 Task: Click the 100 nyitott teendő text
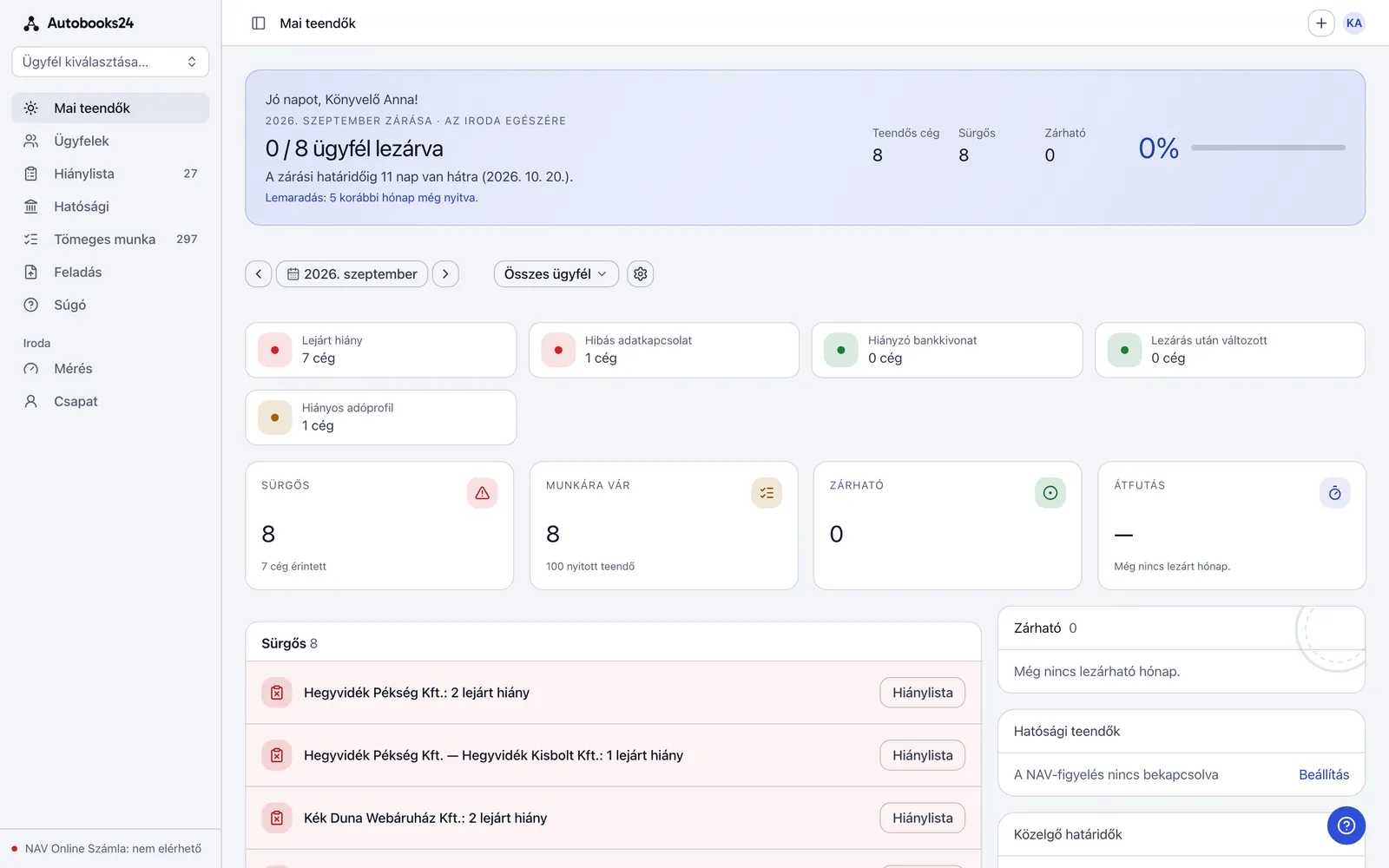[590, 567]
